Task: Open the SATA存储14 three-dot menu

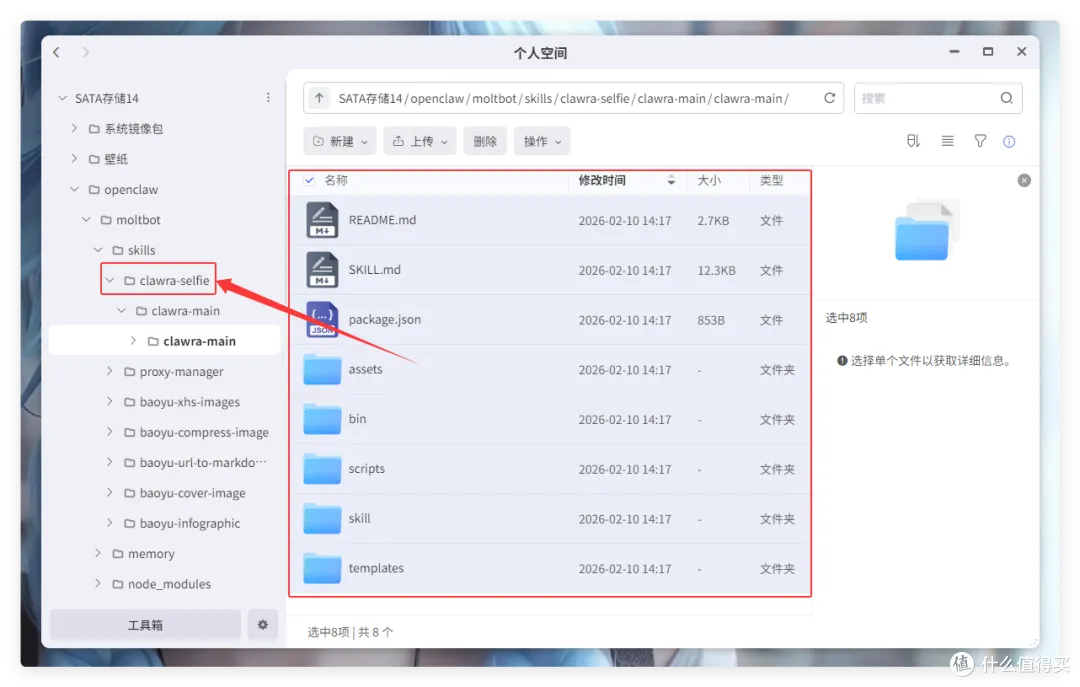Action: point(268,98)
